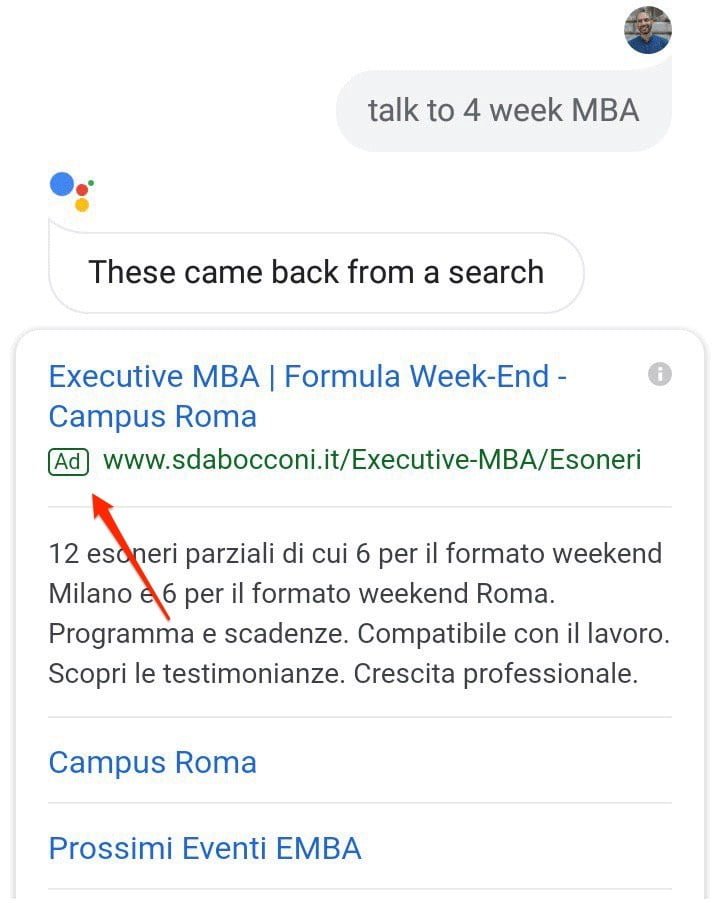Click the green "Ad" badge
The image size is (720, 903).
(x=69, y=461)
